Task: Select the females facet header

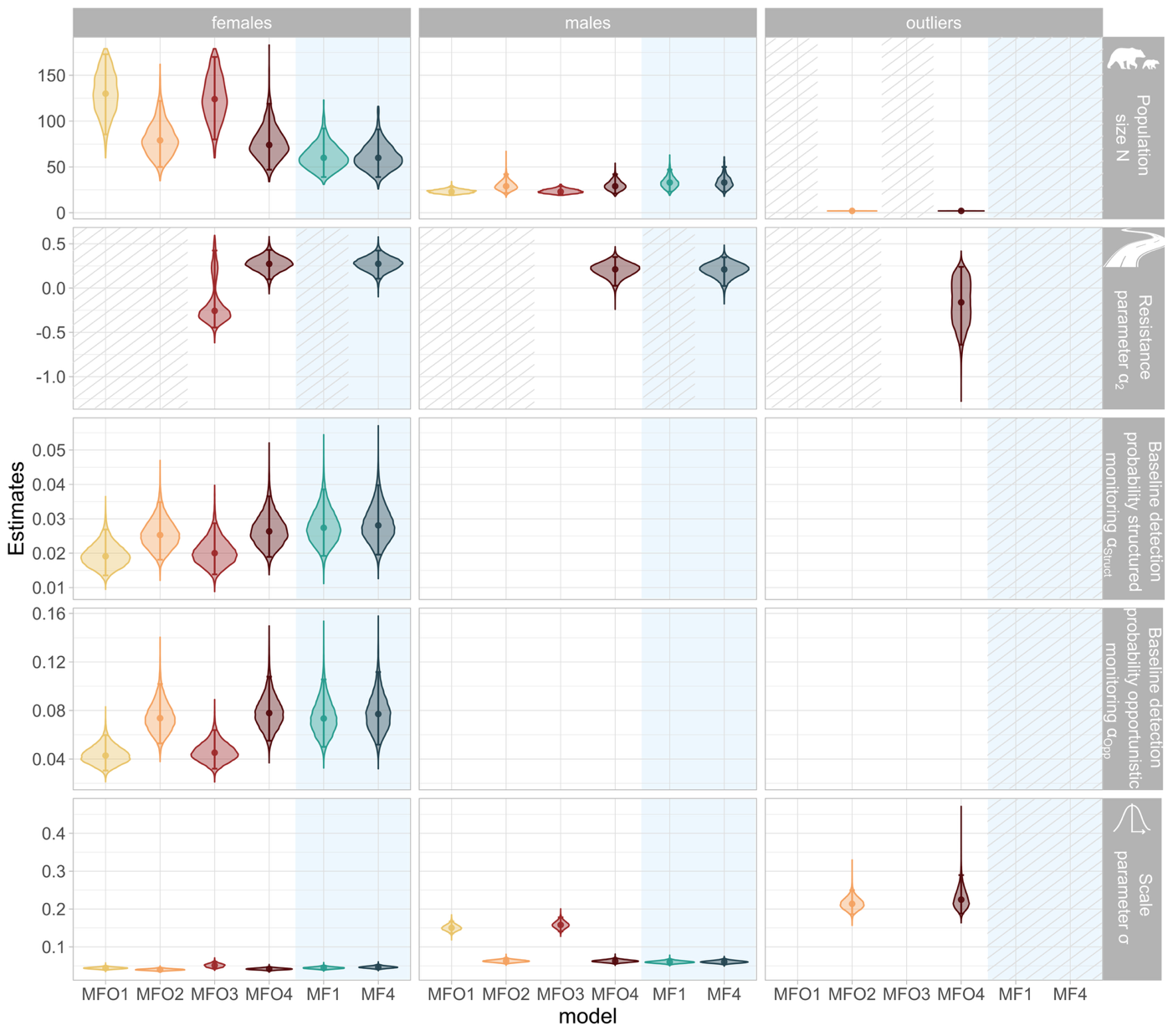Action: coord(241,23)
